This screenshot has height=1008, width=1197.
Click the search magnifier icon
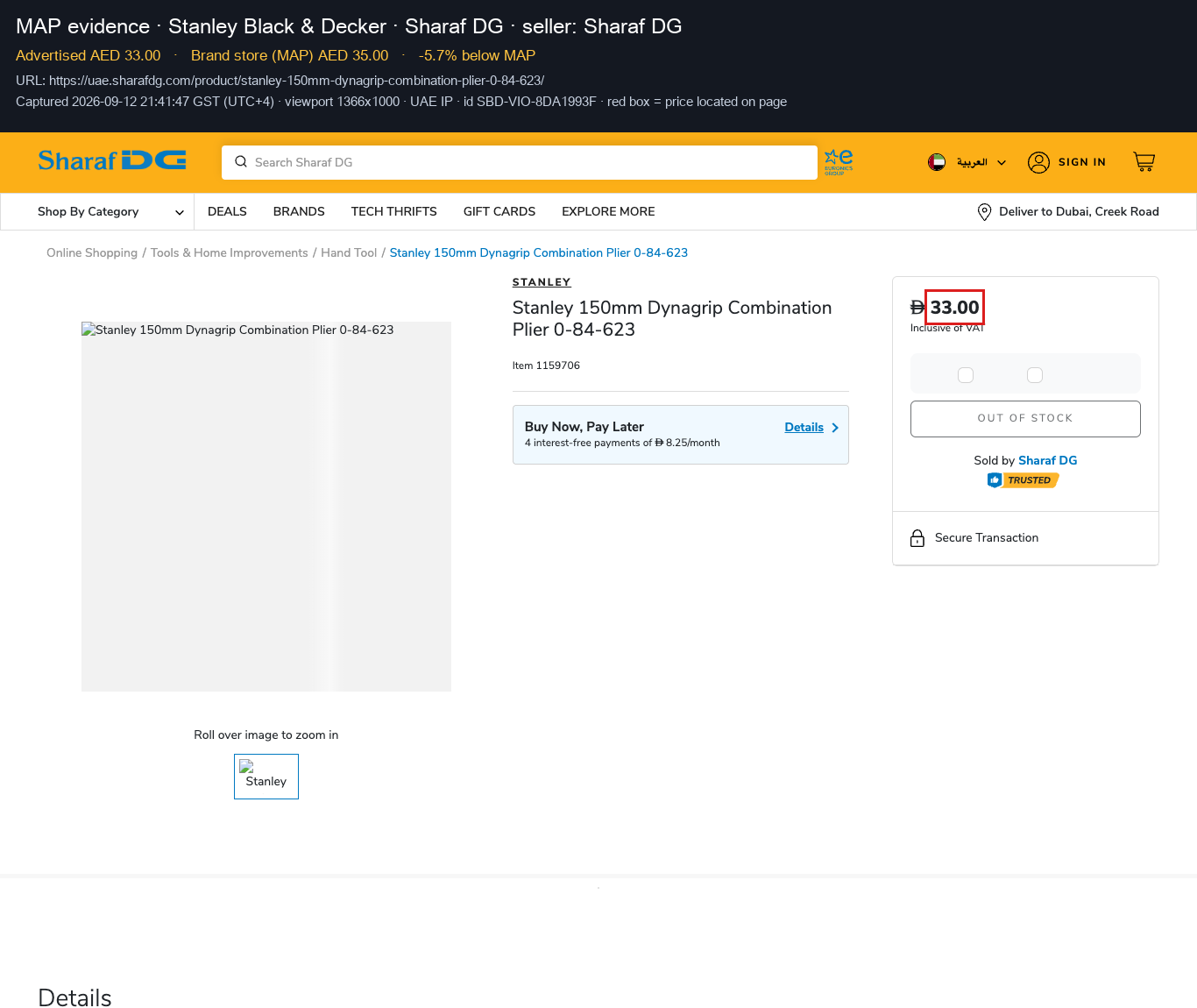coord(241,162)
